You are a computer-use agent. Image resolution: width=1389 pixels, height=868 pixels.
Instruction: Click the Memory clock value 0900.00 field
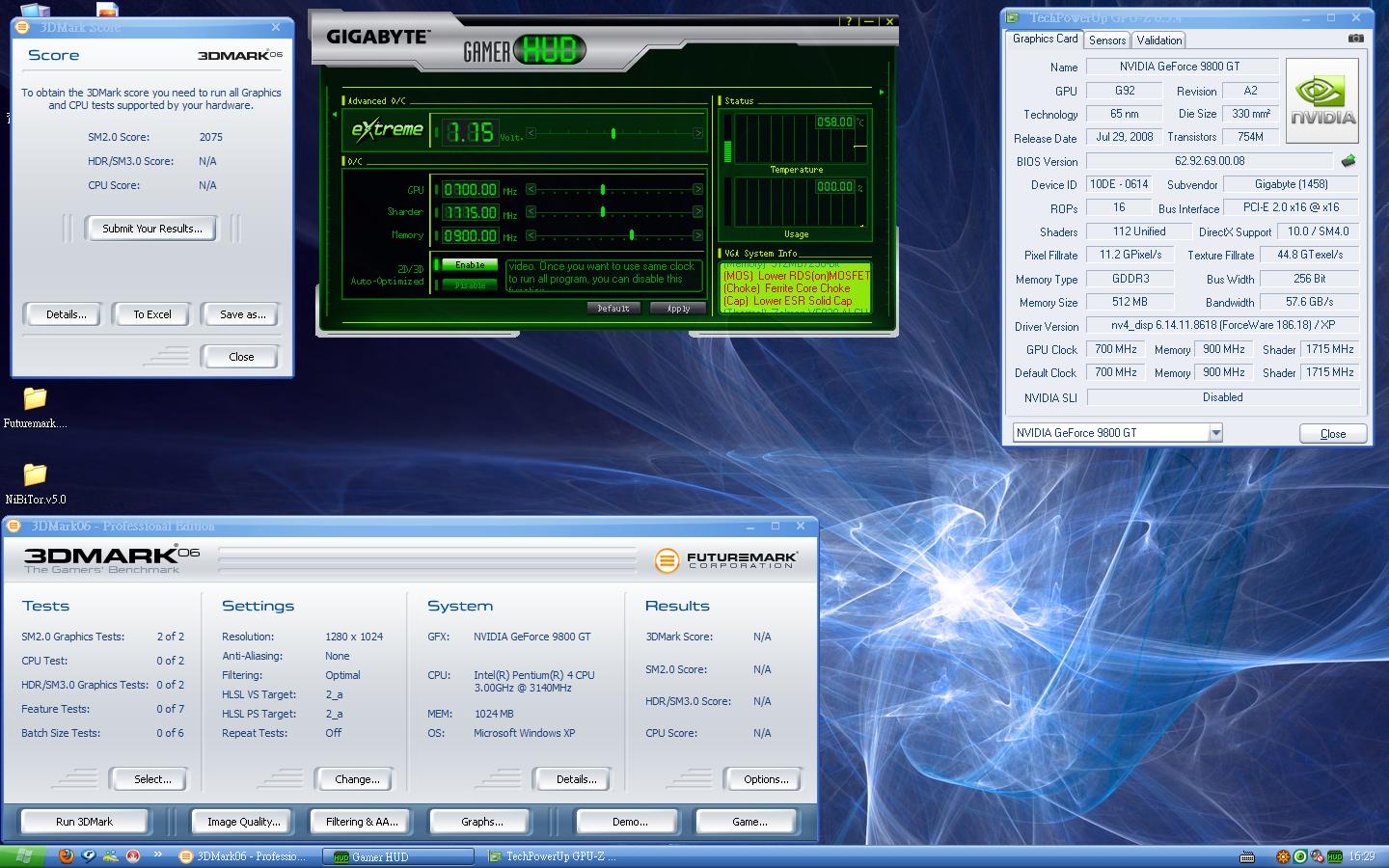tap(470, 235)
